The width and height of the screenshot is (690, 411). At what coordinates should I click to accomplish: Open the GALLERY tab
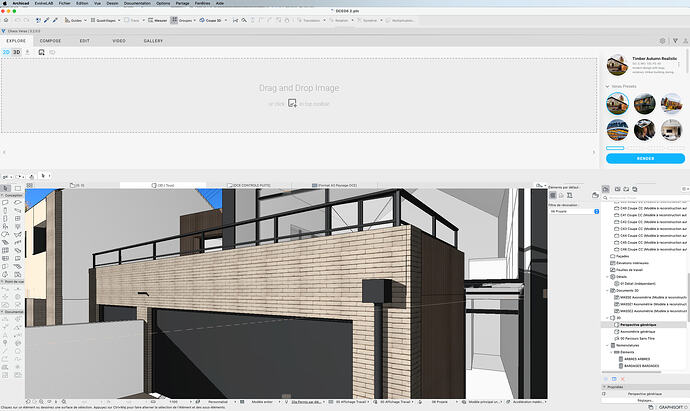[153, 40]
